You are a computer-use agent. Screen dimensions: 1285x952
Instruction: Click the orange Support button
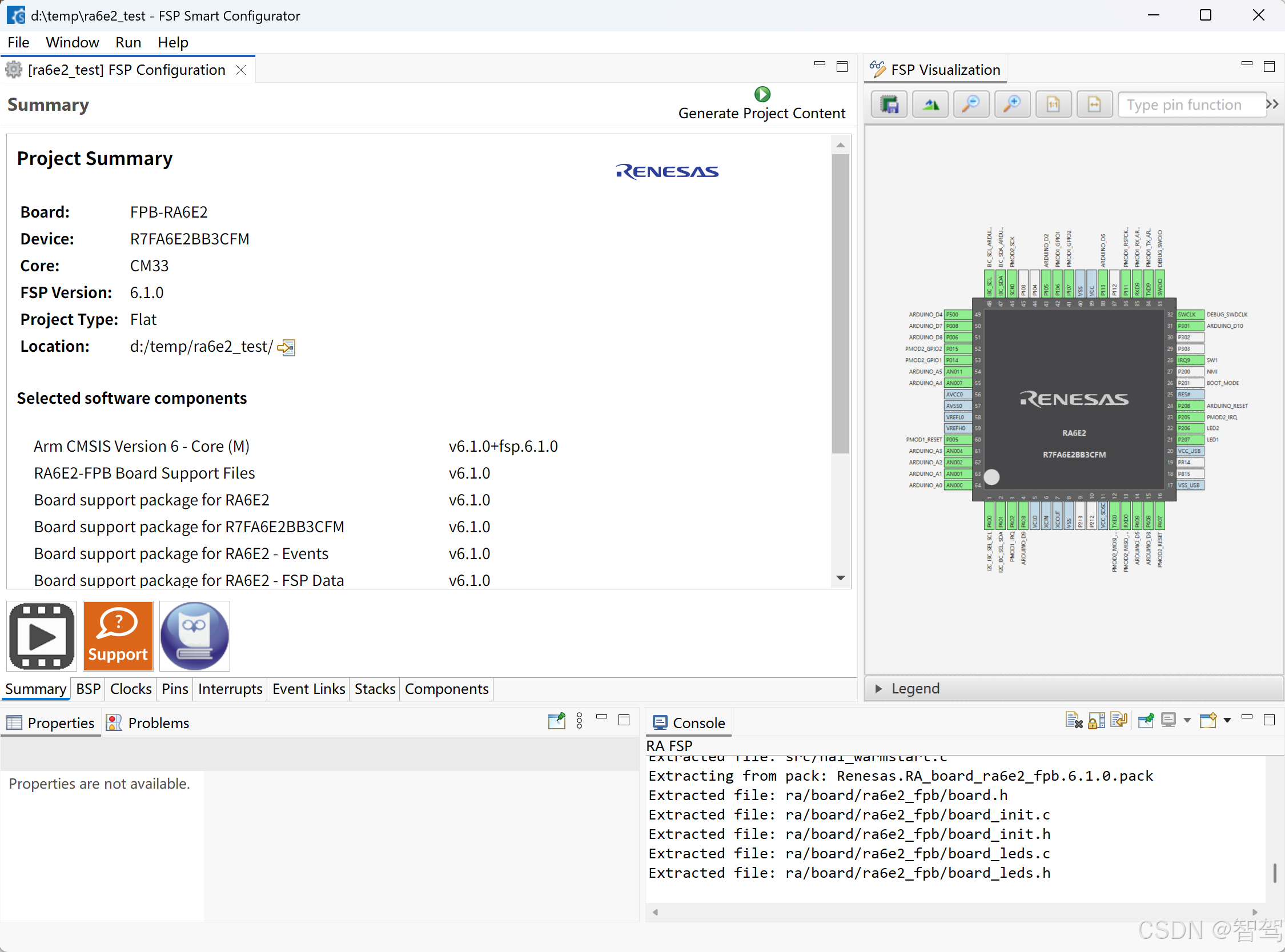coord(118,636)
